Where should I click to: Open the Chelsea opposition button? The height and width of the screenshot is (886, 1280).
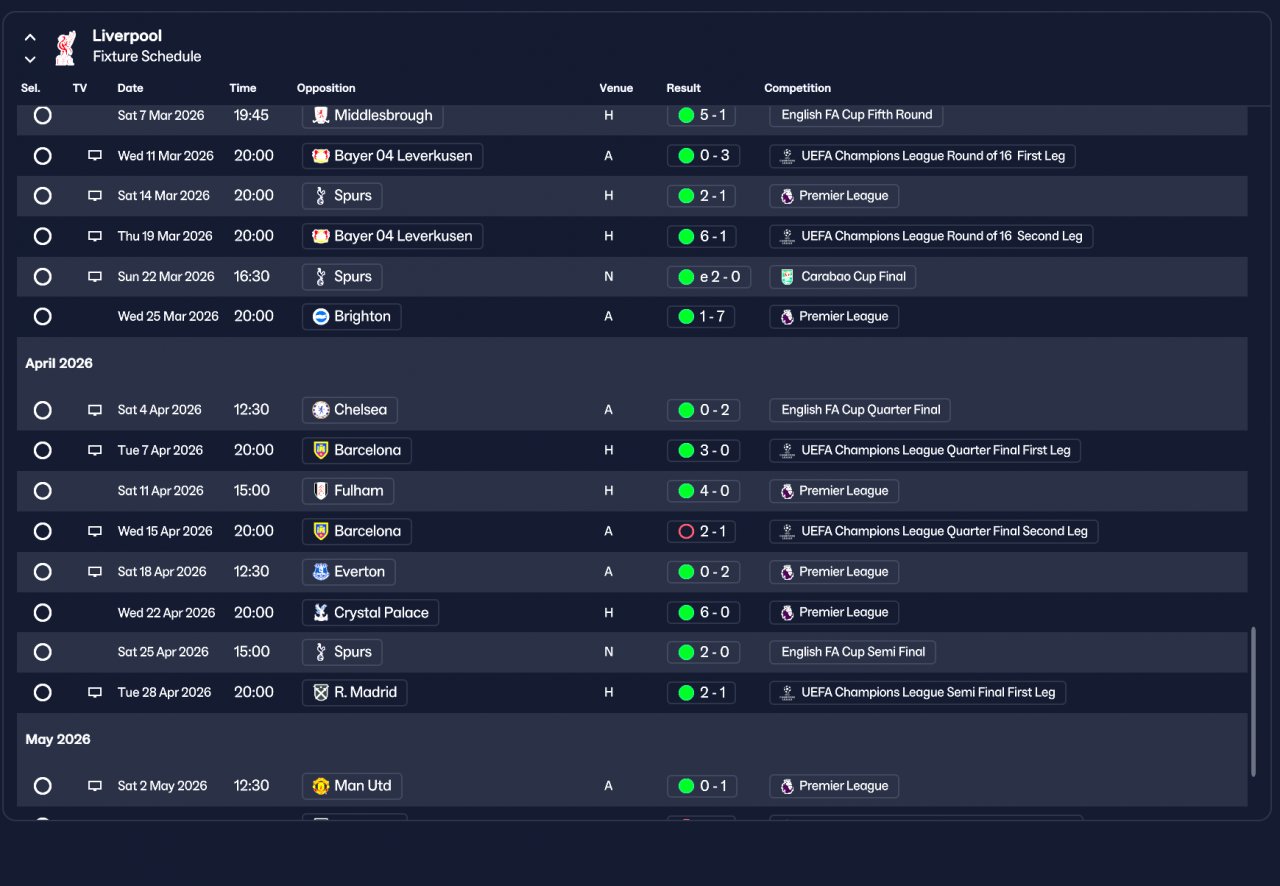350,410
